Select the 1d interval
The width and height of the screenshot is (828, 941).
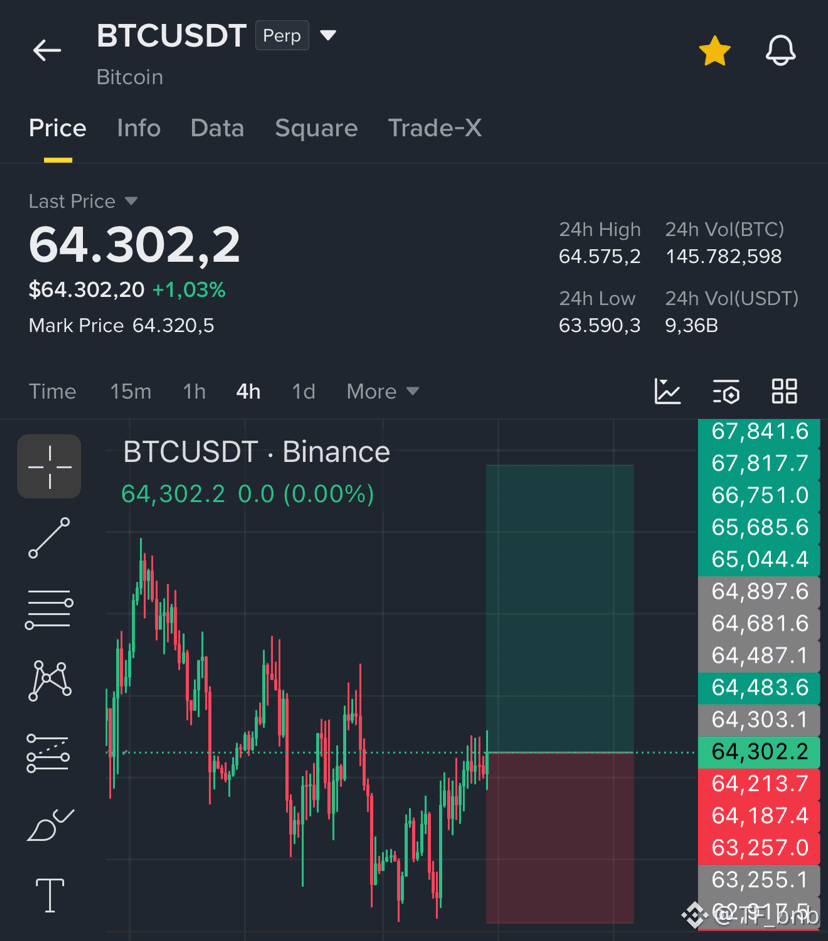click(304, 391)
